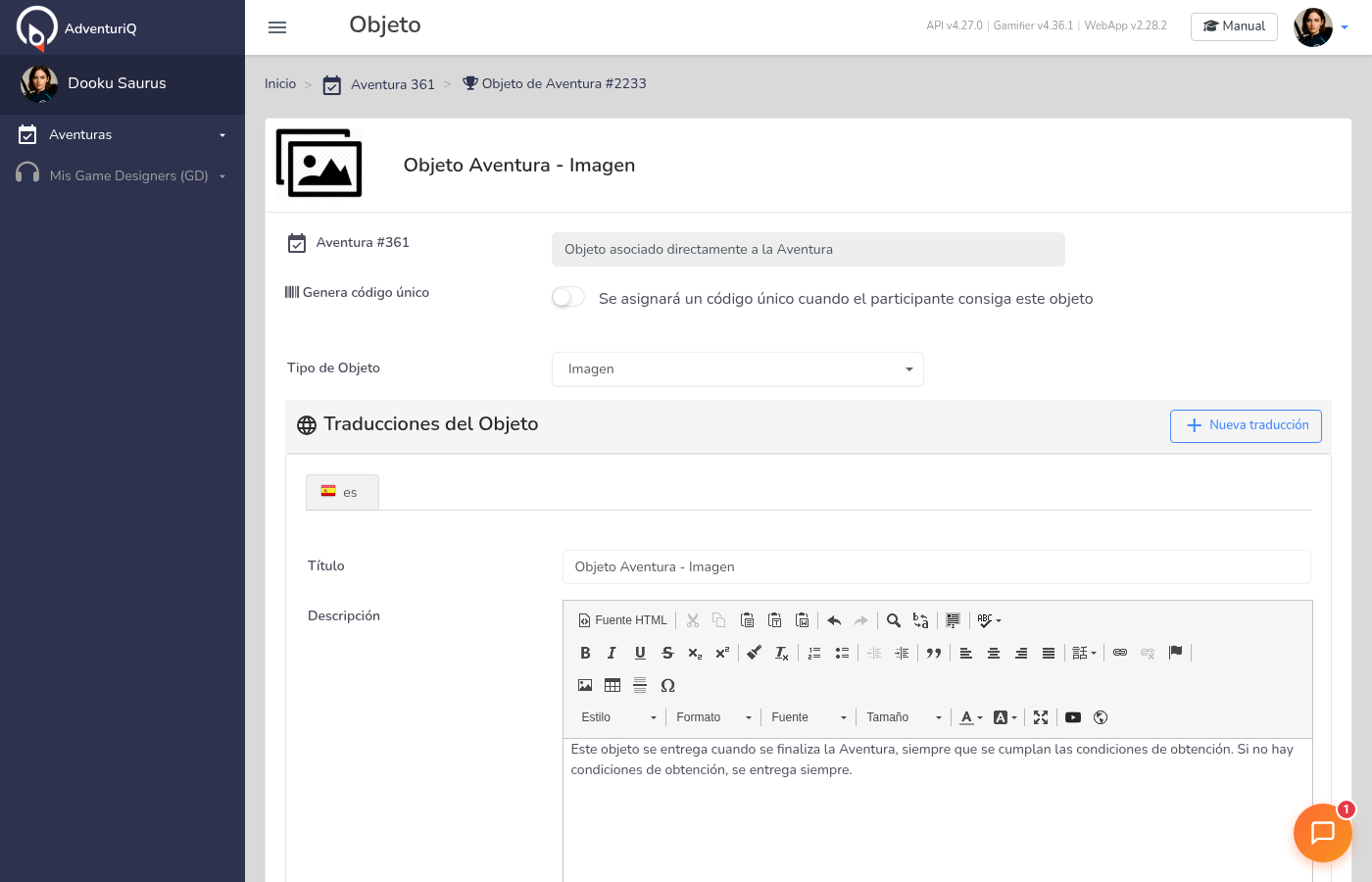1372x882 pixels.
Task: Insert a special character (Omega)
Action: pyautogui.click(x=667, y=685)
